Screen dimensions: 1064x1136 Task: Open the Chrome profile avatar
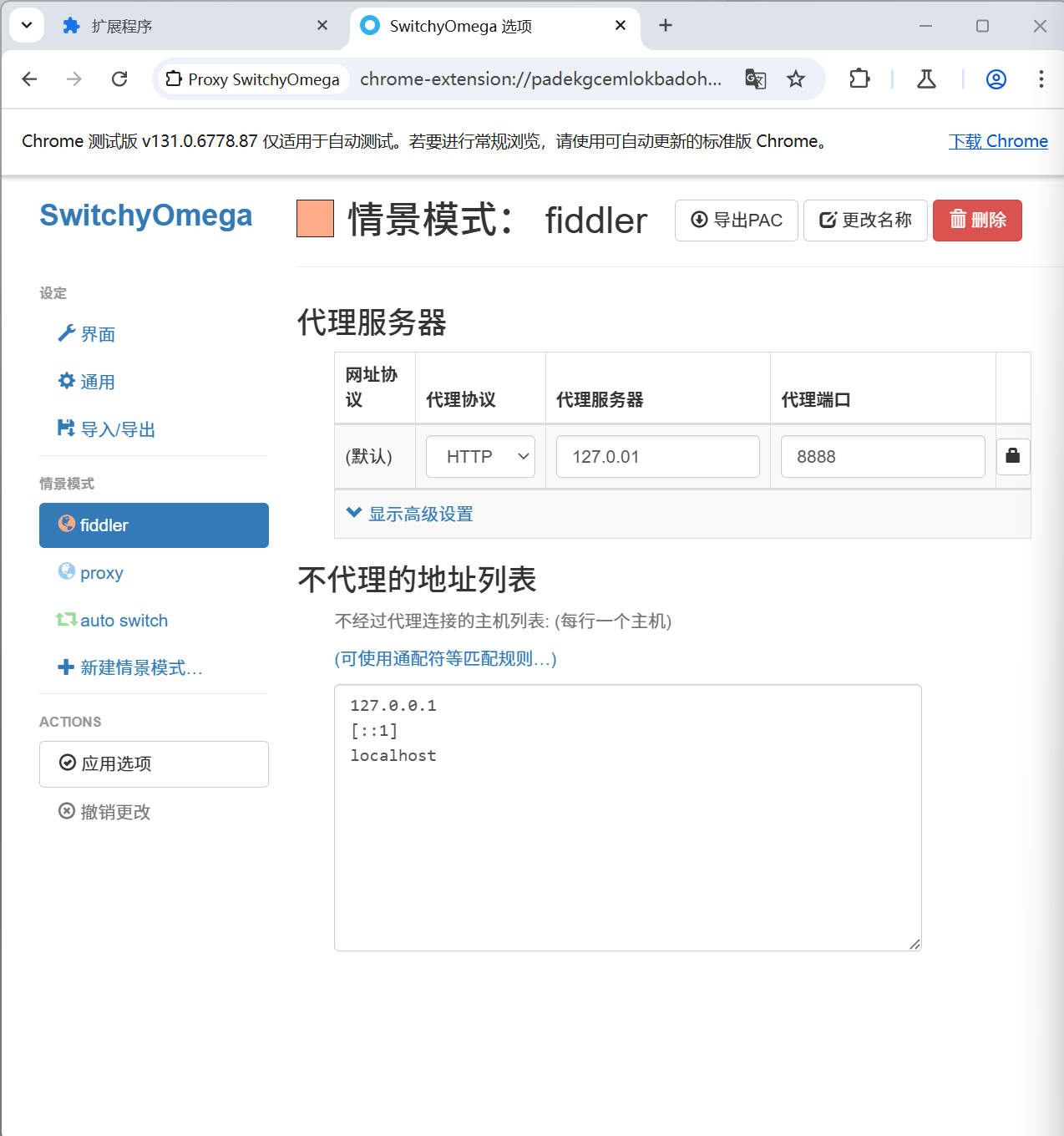click(996, 79)
